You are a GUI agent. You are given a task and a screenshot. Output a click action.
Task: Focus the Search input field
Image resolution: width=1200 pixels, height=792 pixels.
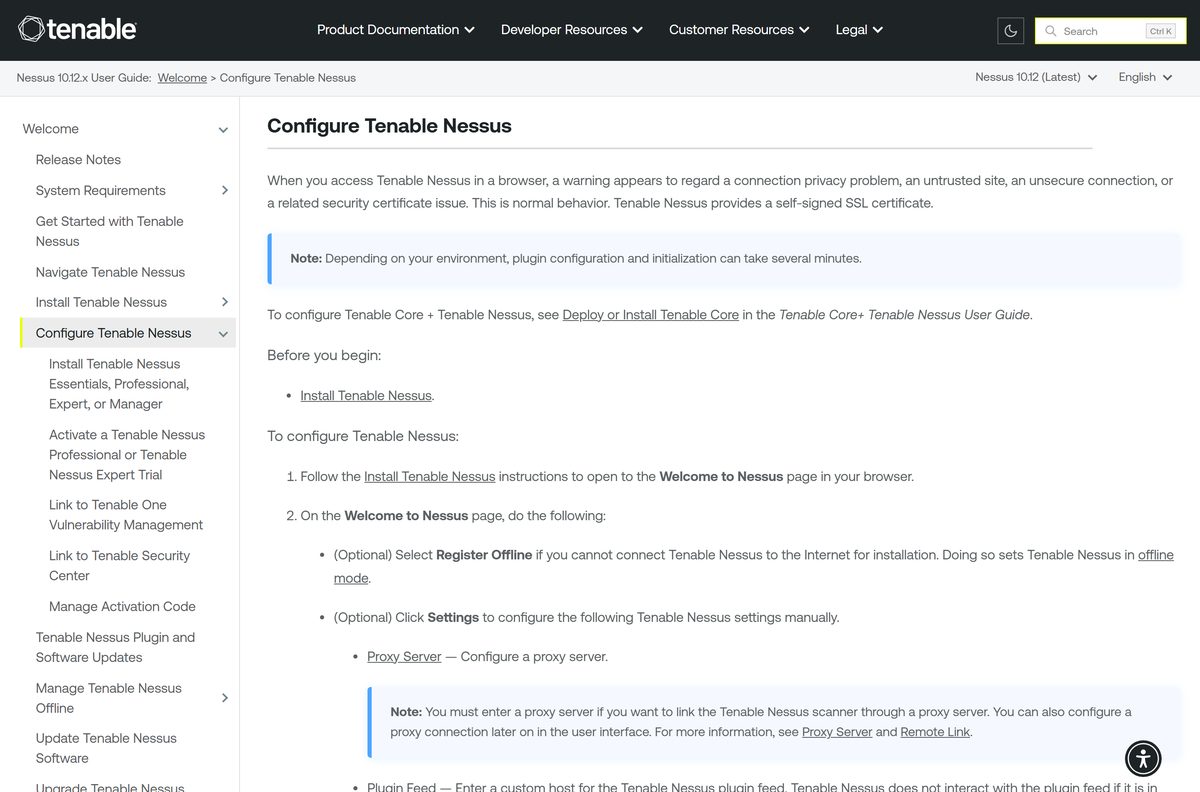[x=1110, y=31]
